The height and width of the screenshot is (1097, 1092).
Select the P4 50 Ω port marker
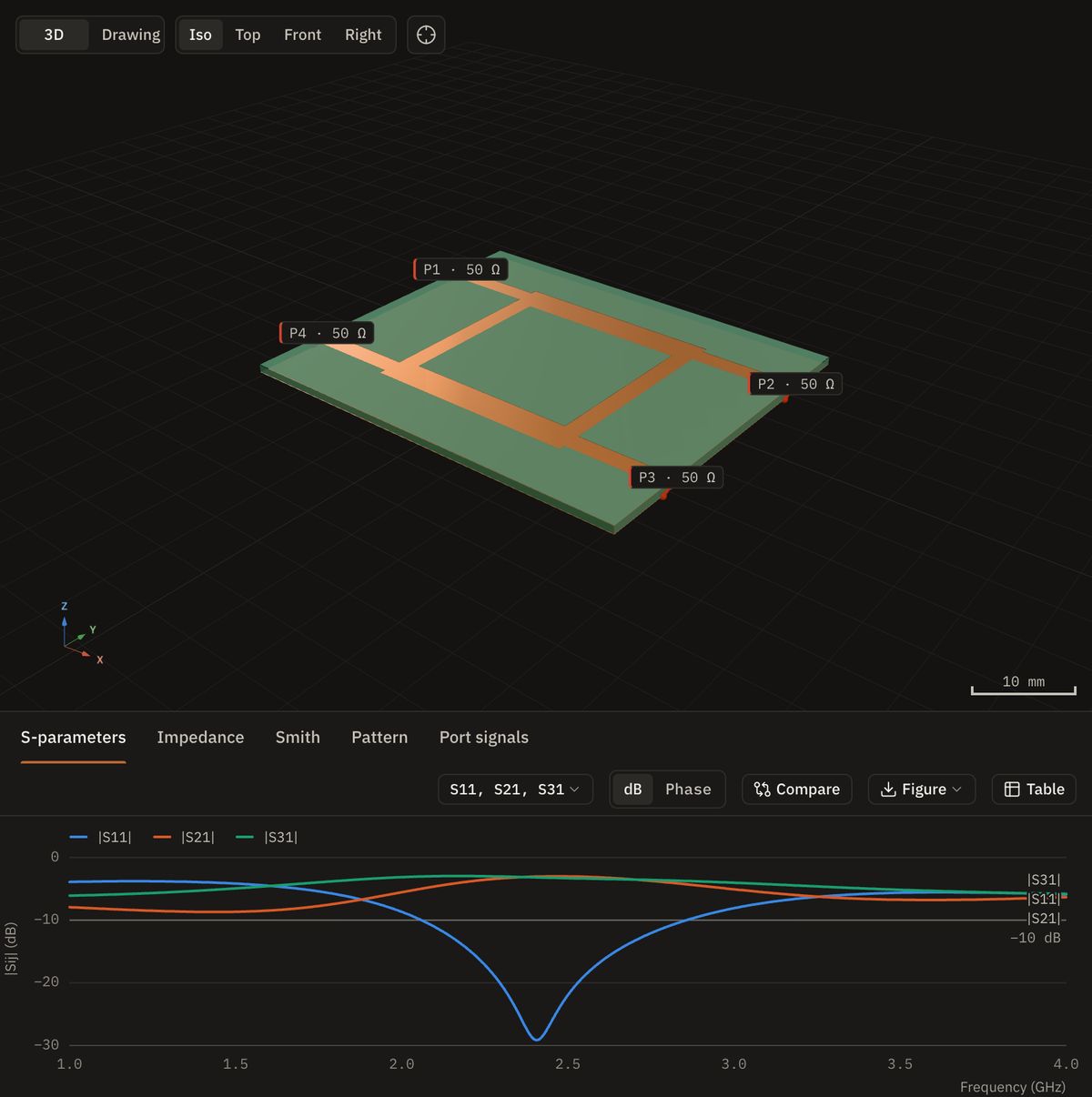coord(327,333)
